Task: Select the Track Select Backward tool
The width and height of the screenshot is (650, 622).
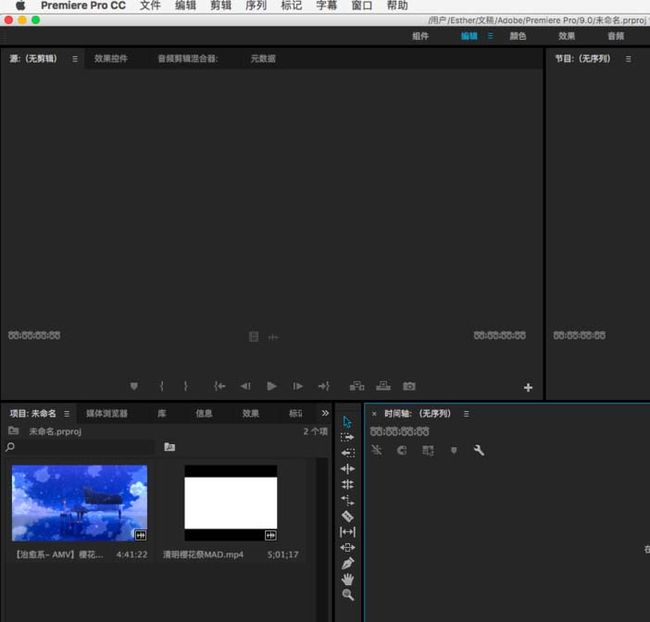Action: pos(347,453)
